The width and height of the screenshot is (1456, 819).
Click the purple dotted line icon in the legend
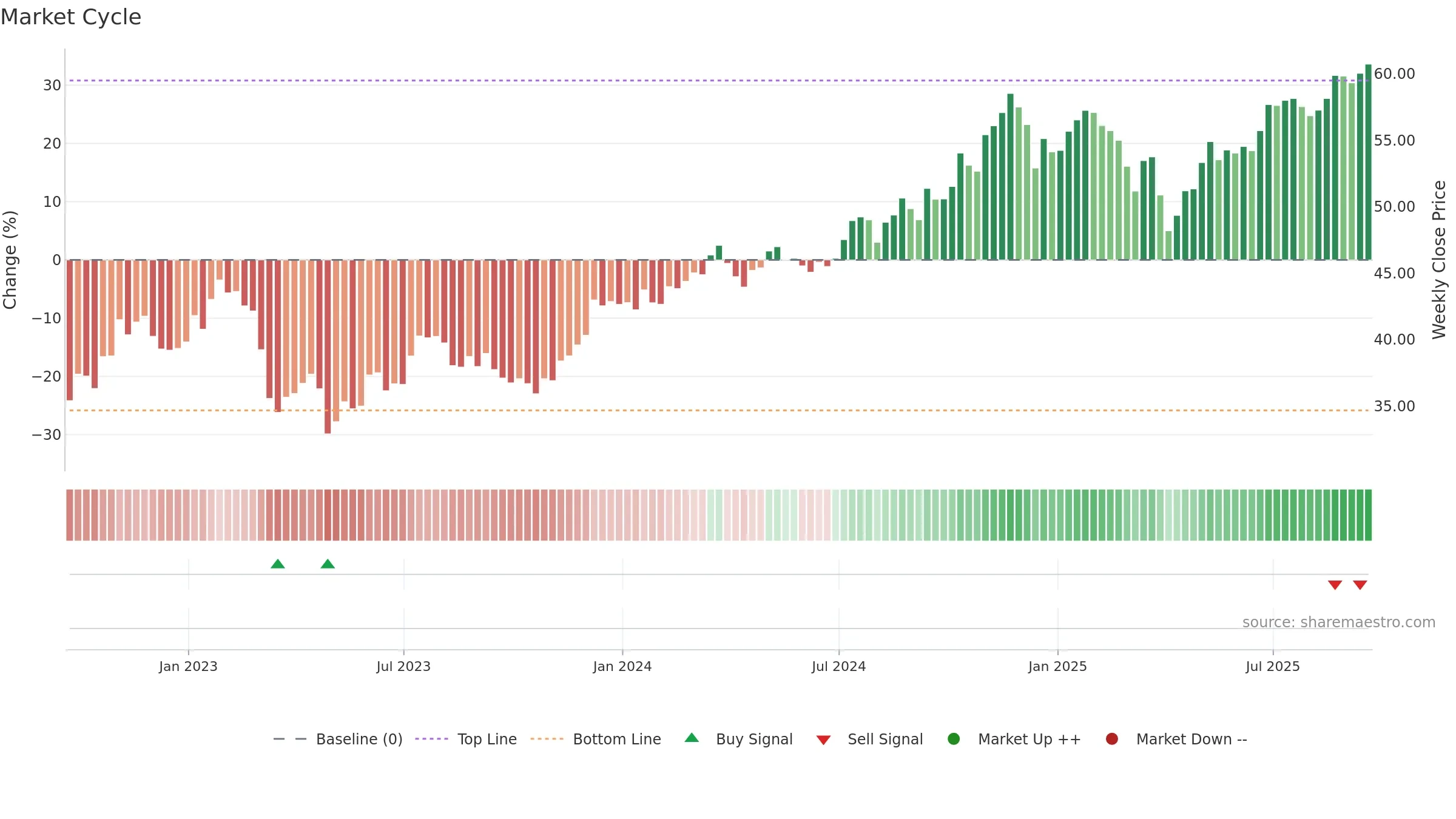431,739
